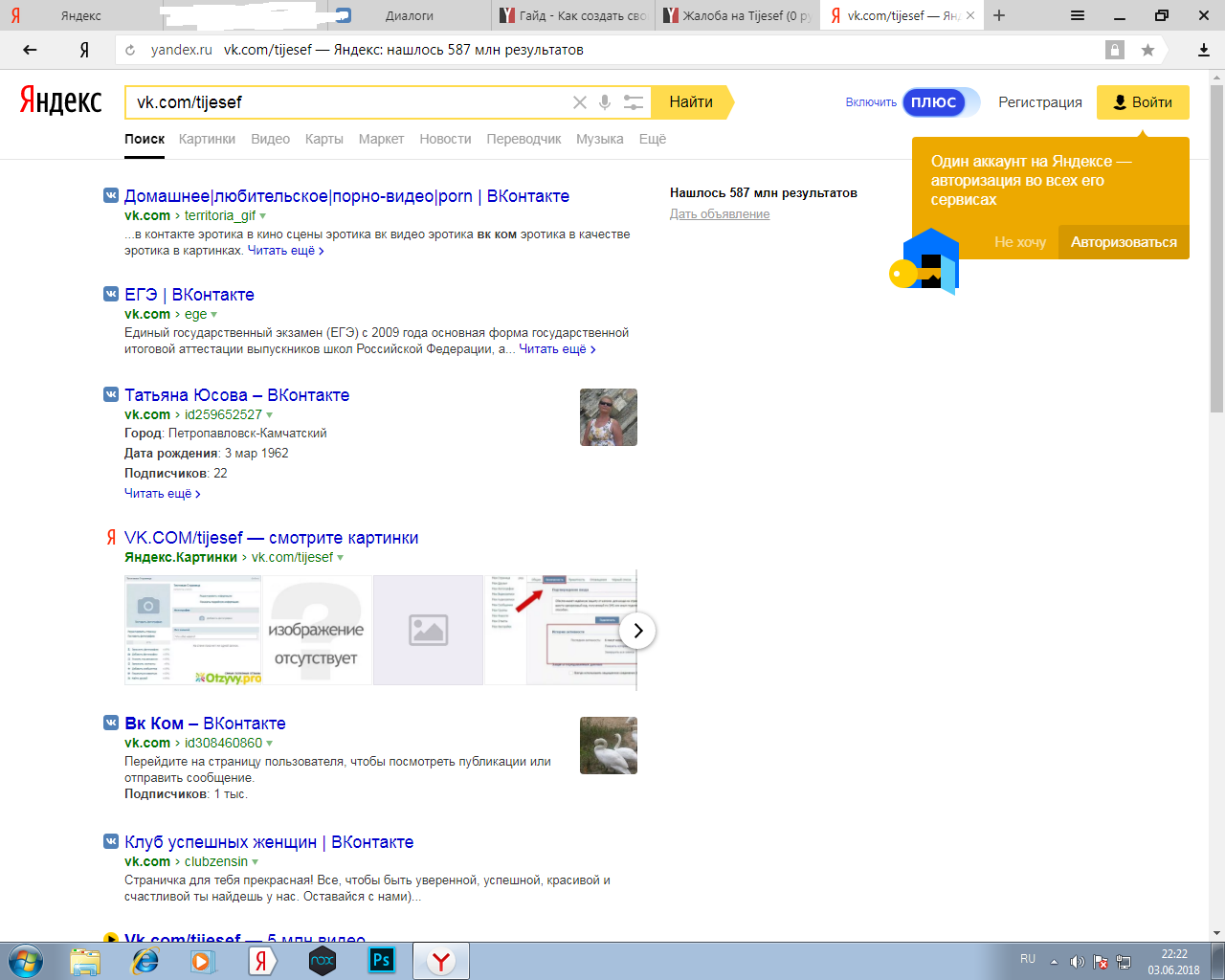The height and width of the screenshot is (980, 1225).
Task: Switch to the 'Гайд - Как создать' tab
Action: pos(574,15)
